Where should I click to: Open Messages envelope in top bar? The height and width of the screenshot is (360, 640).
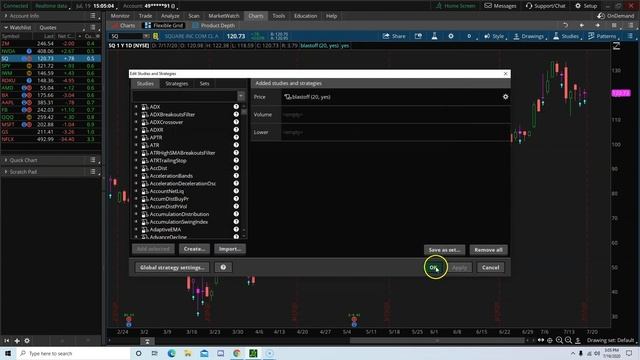[500, 6]
